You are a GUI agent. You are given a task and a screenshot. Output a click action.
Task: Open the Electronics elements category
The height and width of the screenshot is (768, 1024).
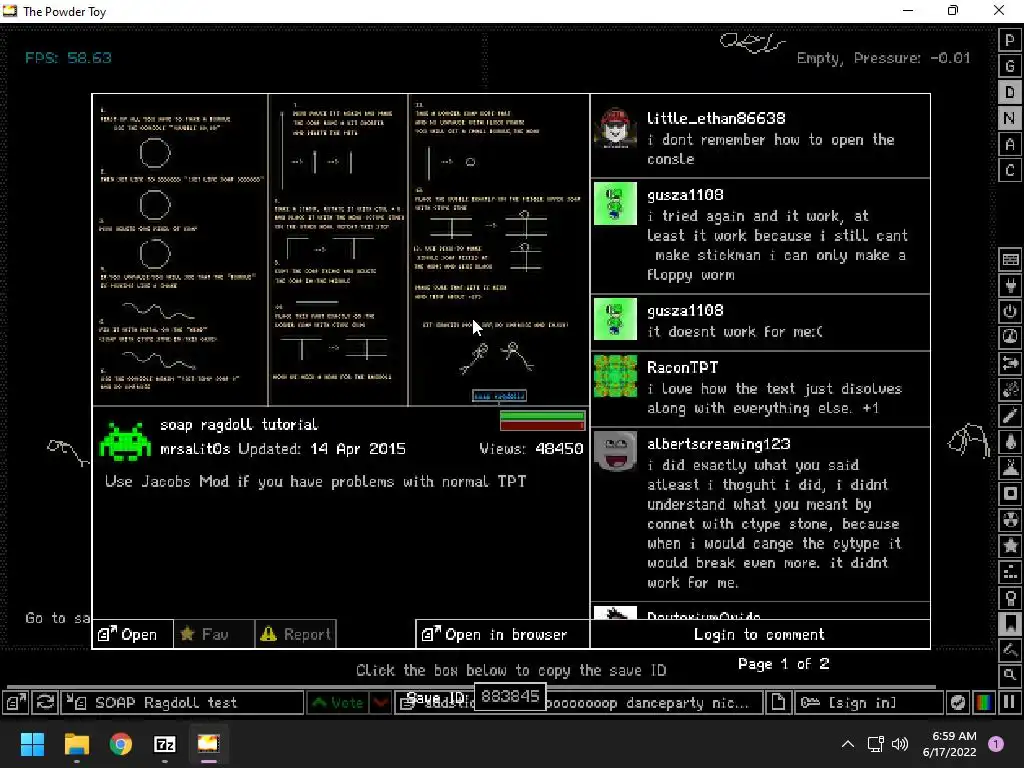(x=1010, y=285)
